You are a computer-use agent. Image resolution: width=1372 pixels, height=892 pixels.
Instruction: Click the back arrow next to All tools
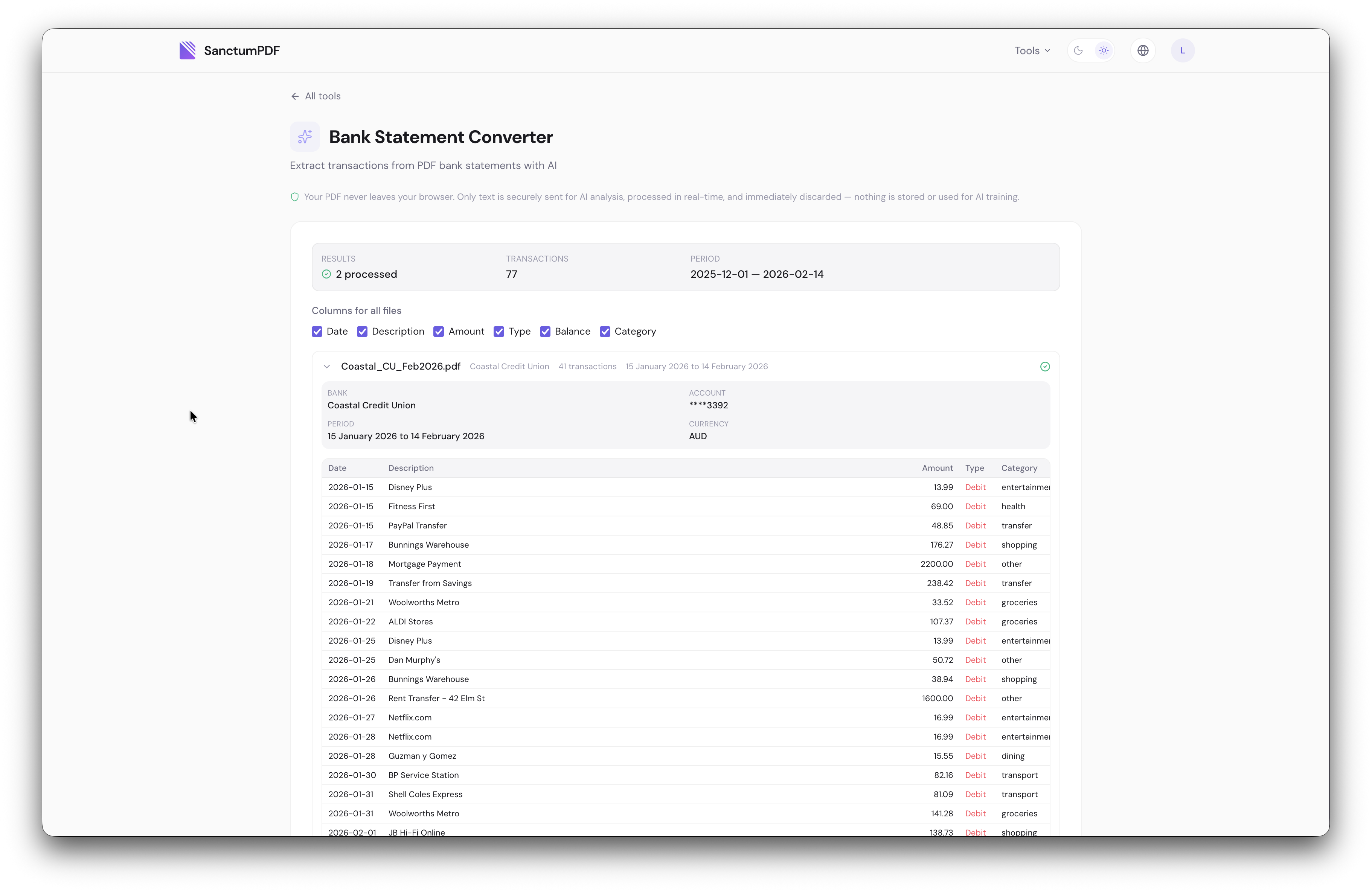[294, 96]
